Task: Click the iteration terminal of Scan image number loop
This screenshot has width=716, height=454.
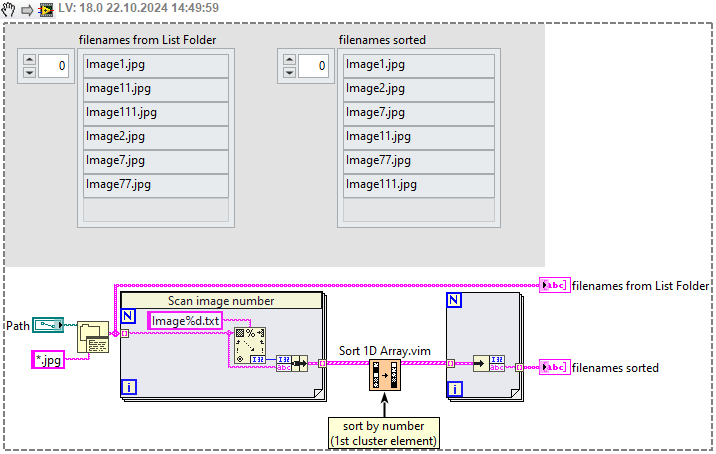Action: pyautogui.click(x=128, y=387)
